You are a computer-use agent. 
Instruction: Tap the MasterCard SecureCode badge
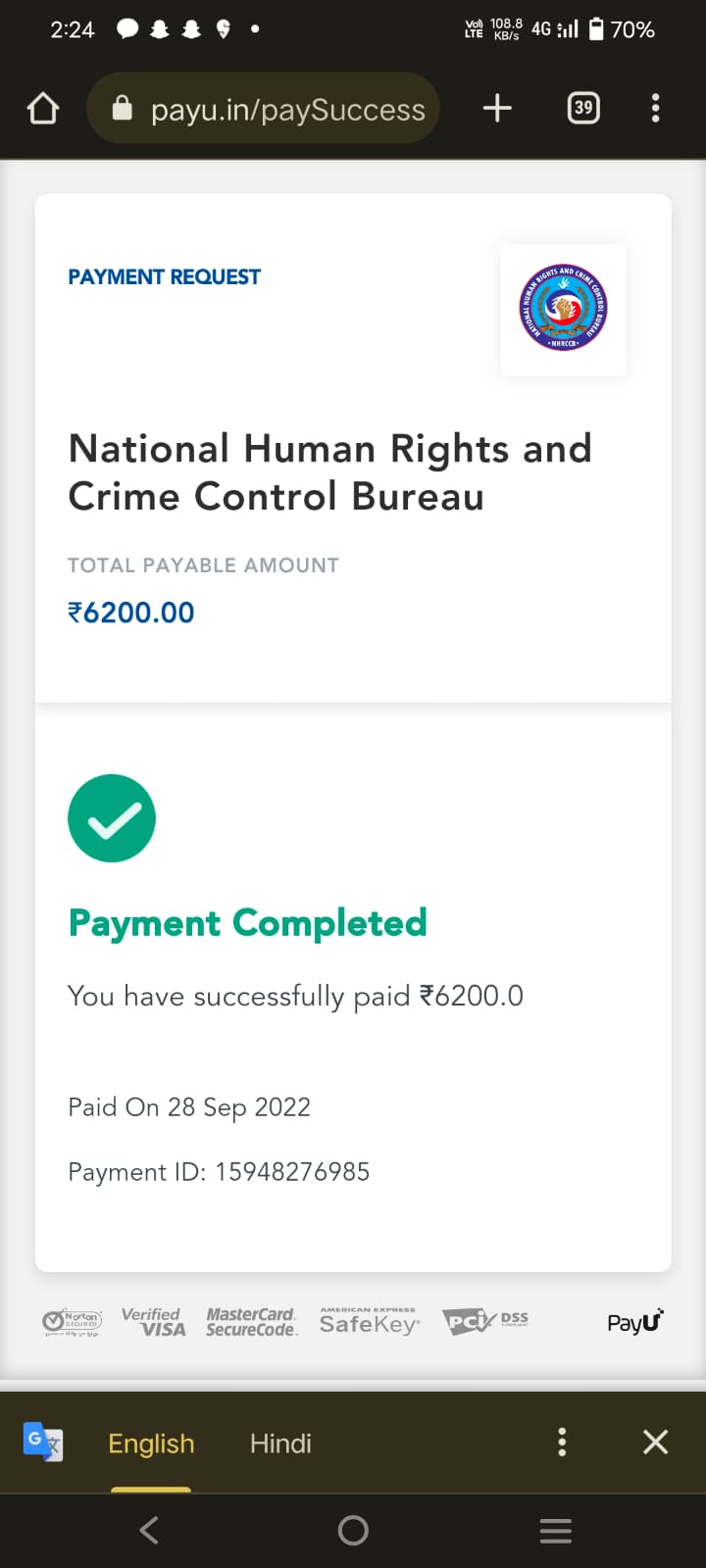pyautogui.click(x=251, y=1322)
